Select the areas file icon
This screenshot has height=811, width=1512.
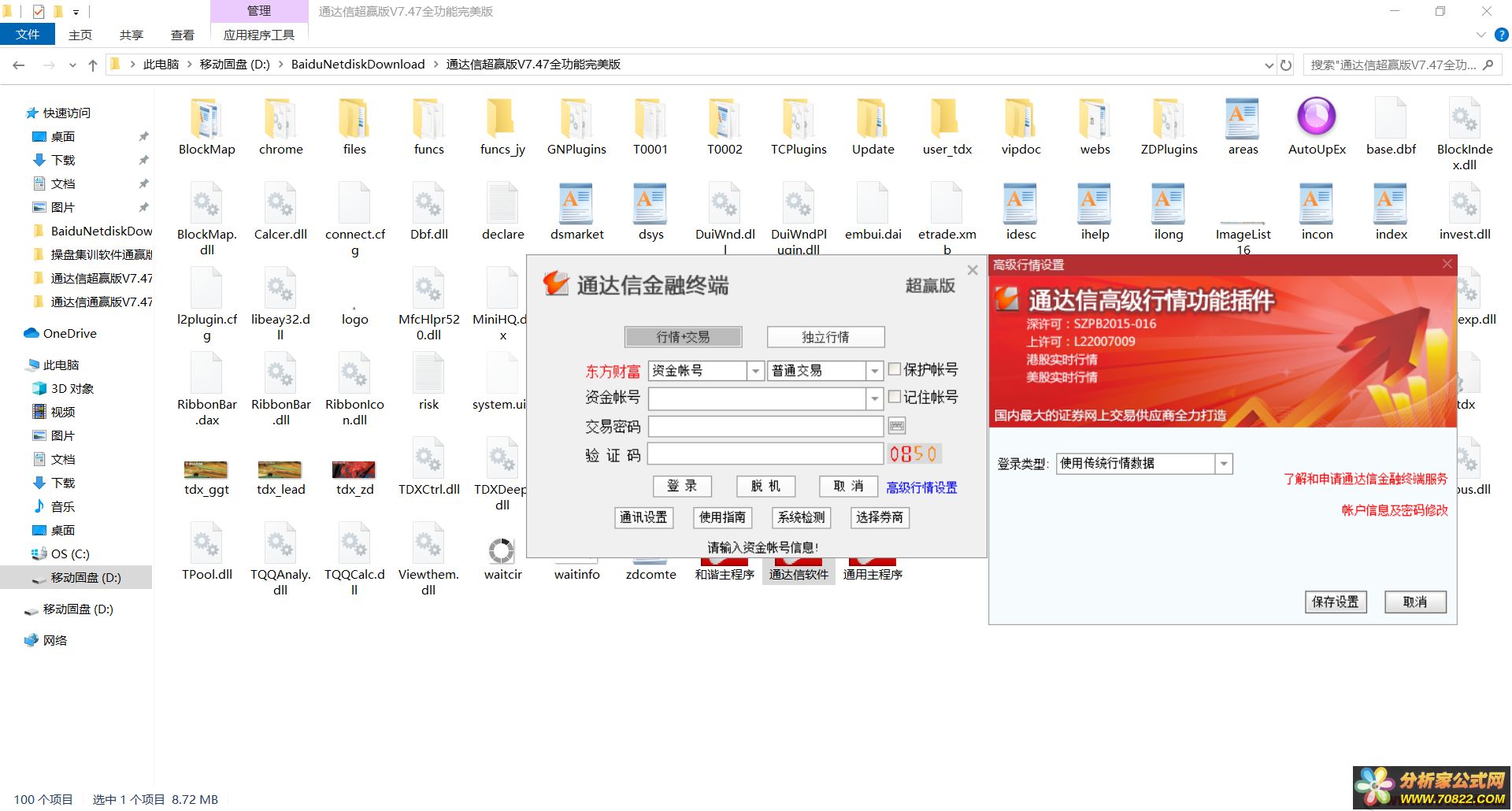coord(1243,119)
